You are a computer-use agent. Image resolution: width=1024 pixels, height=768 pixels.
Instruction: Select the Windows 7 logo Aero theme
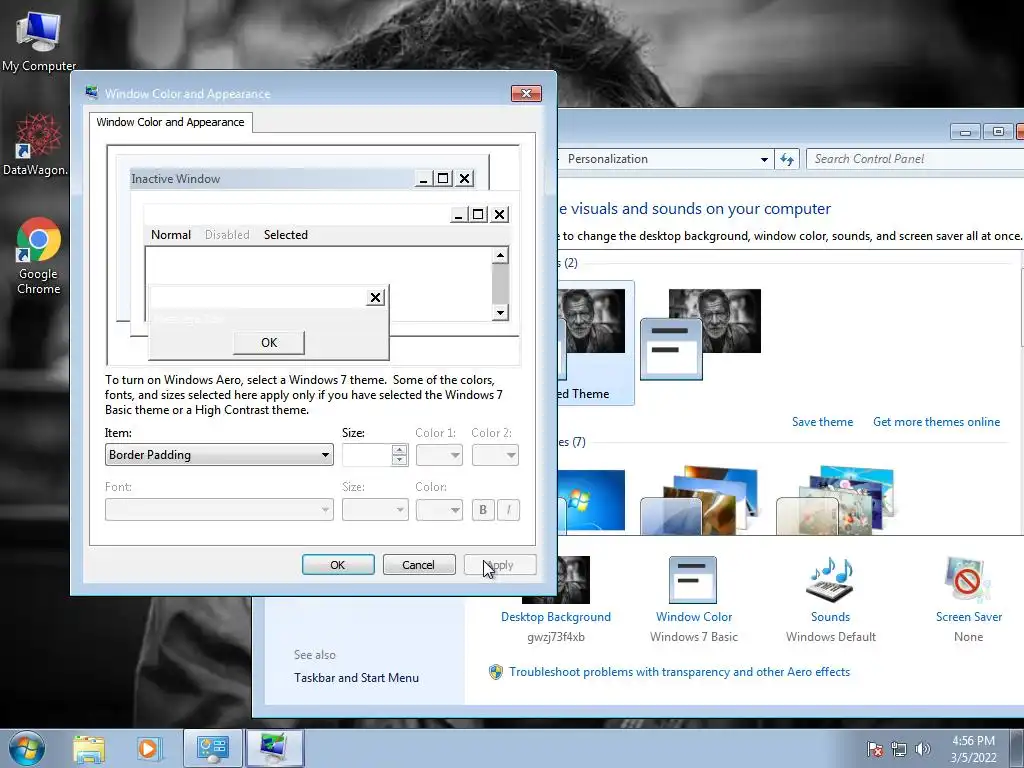(x=591, y=502)
